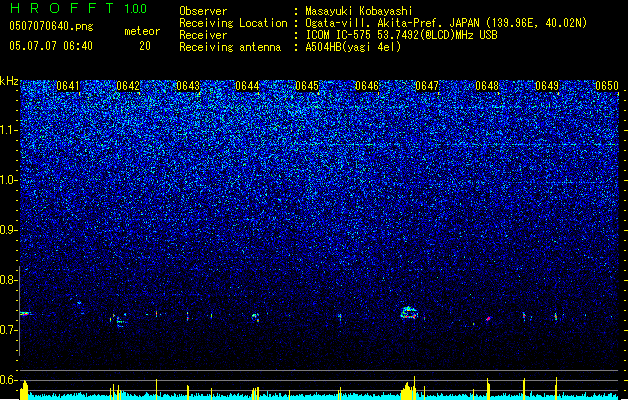Click the meteor count label
The image size is (629, 400).
pos(142,31)
